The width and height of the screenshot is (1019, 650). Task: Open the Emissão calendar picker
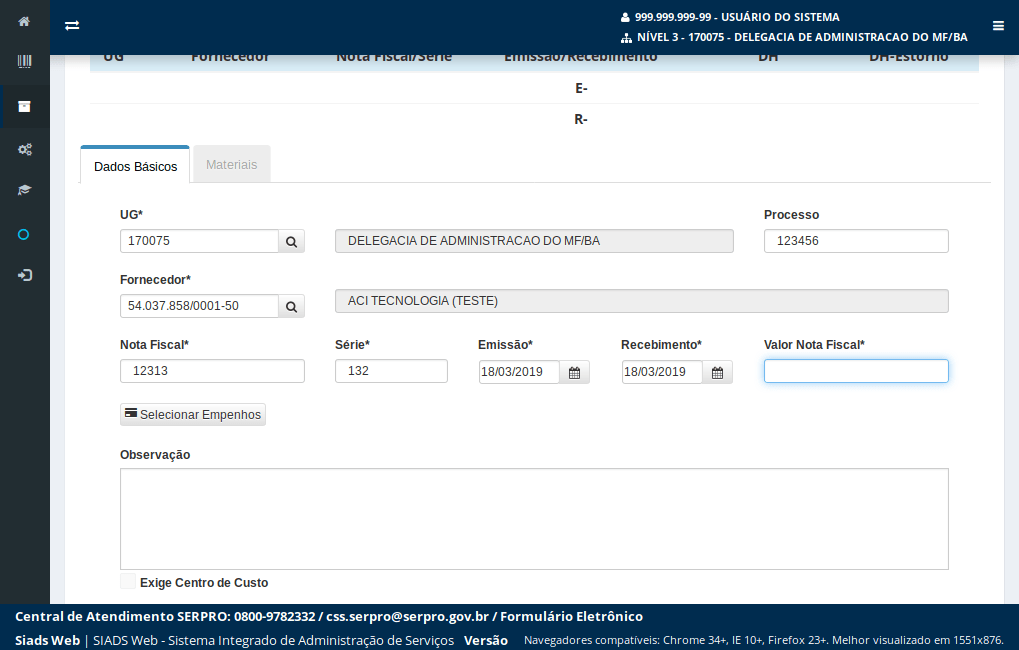tap(574, 372)
